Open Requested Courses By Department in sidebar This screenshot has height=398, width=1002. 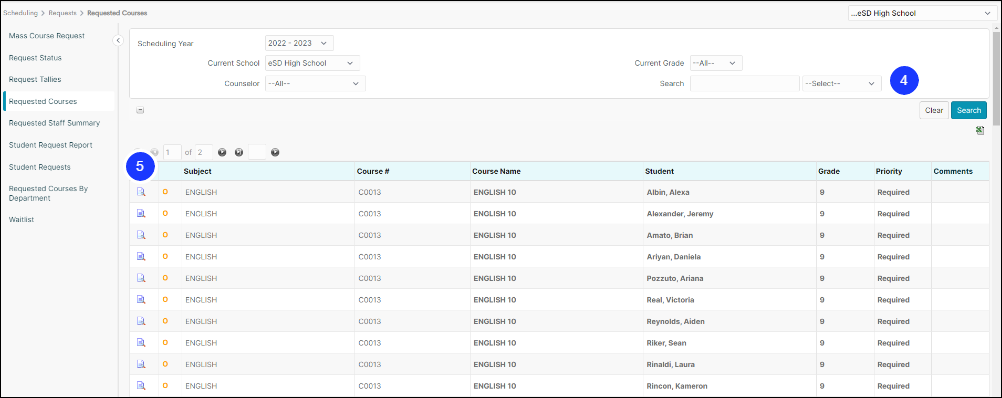(48, 194)
